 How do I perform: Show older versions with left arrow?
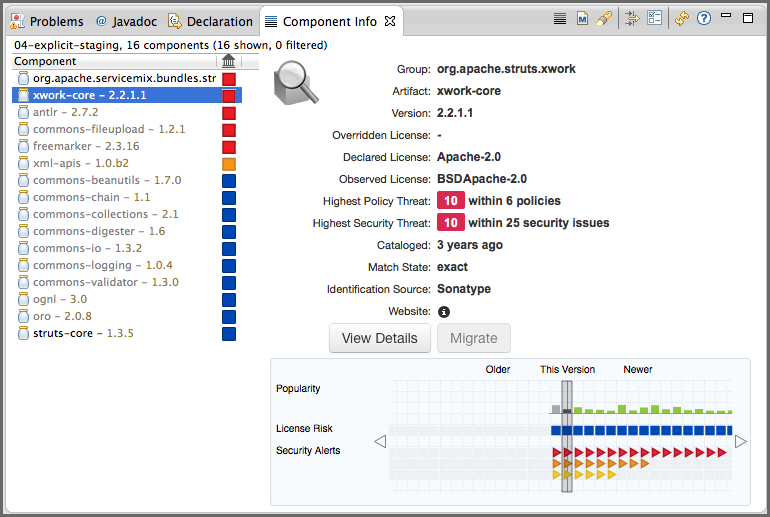coord(380,442)
